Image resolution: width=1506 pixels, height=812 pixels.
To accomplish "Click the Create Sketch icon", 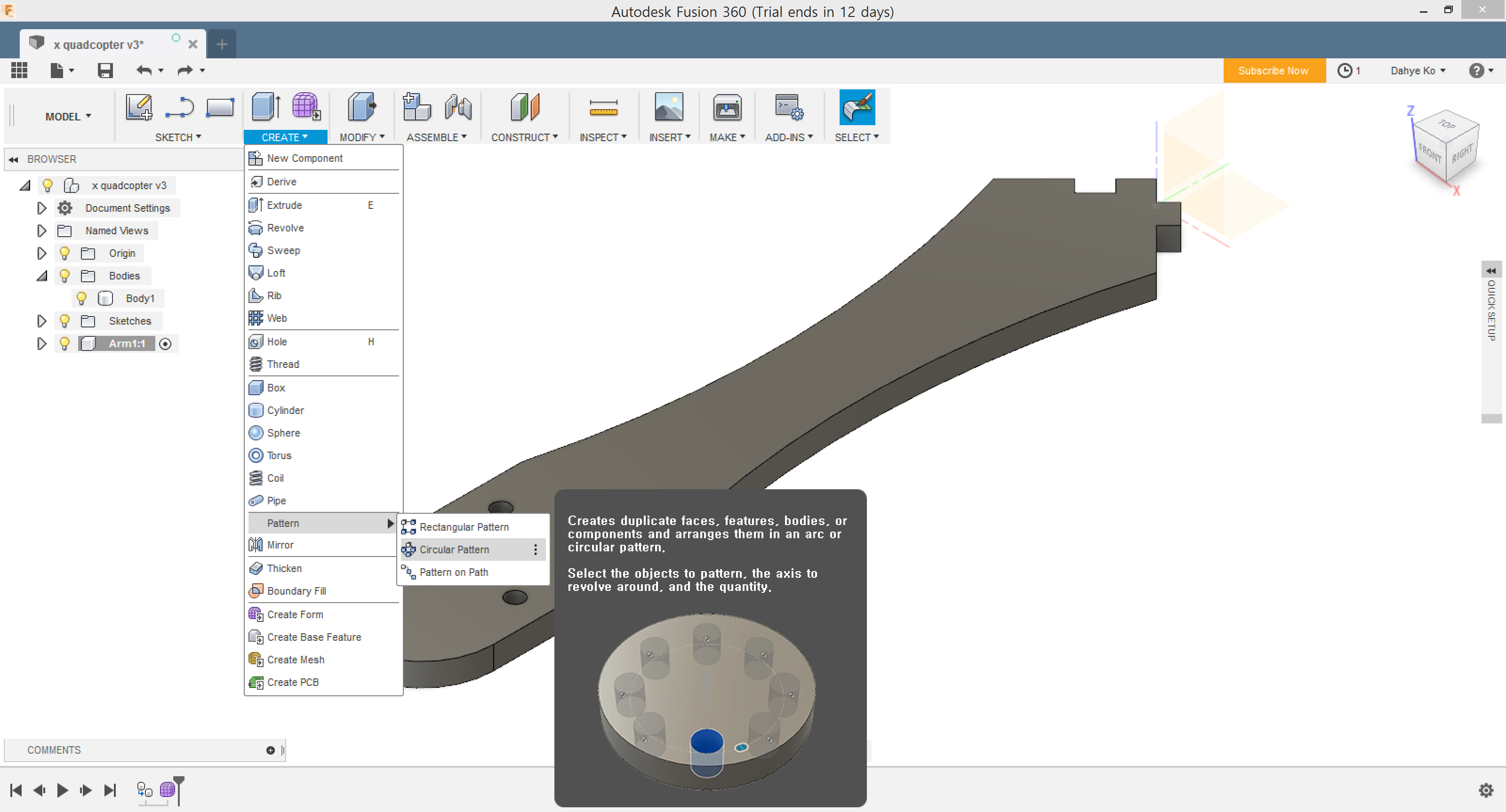I will pyautogui.click(x=139, y=108).
